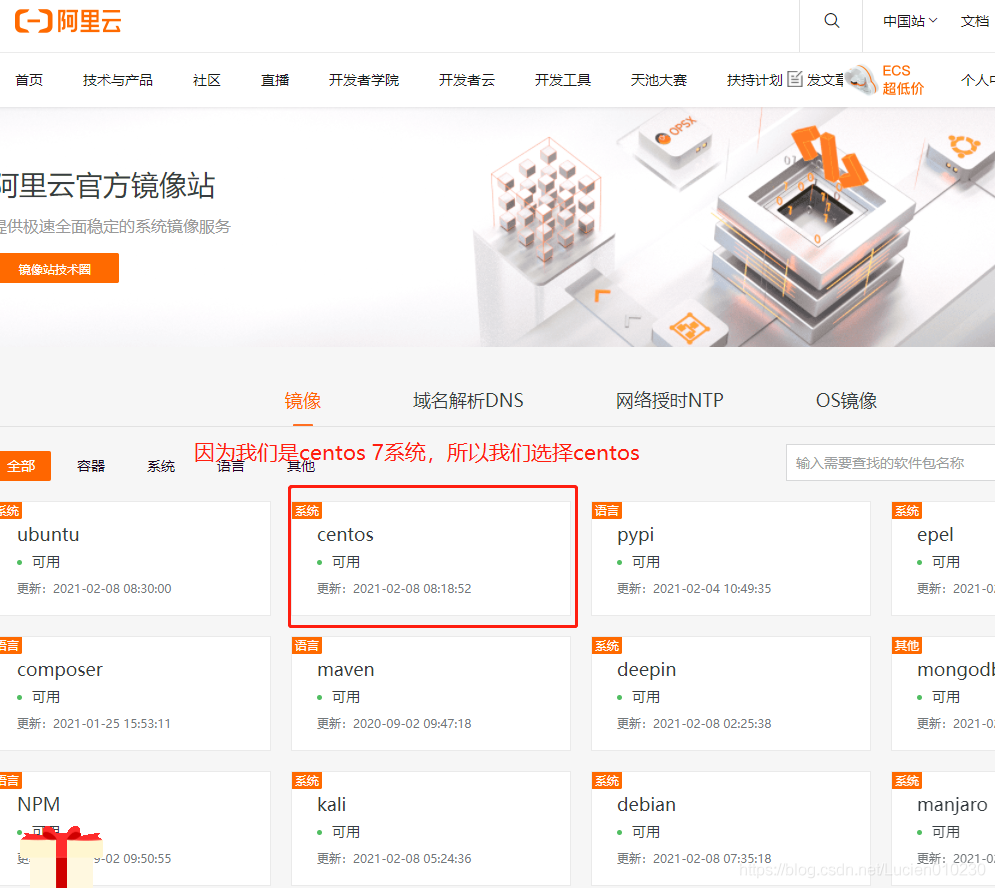Click deepin update time 2021-02-08 02:25:38
The image size is (995, 888).
point(712,724)
